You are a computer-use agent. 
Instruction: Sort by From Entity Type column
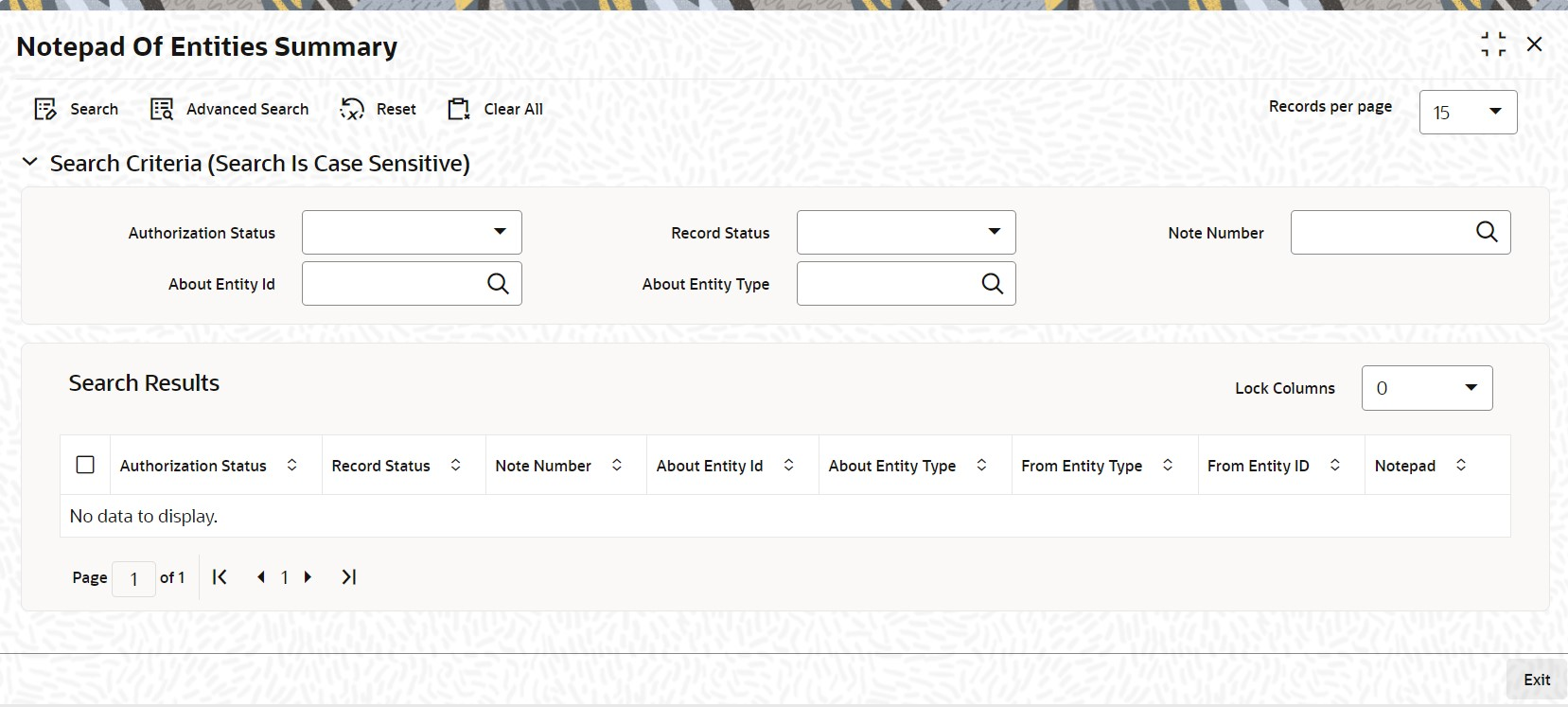tap(1169, 465)
